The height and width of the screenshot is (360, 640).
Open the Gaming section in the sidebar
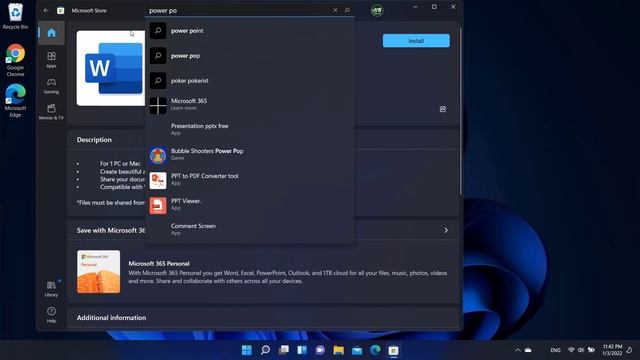click(51, 86)
